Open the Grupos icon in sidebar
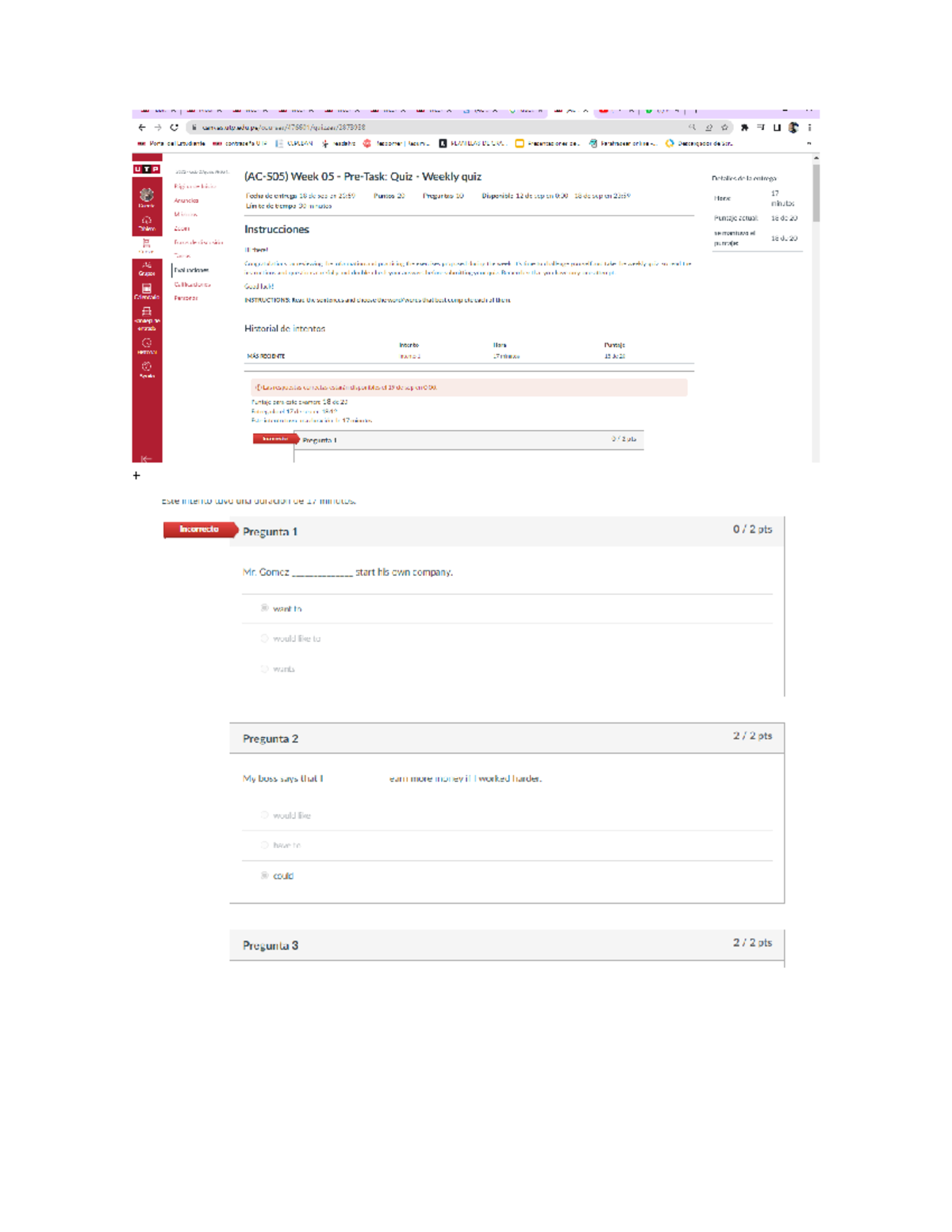Screen dimensions: 952x1232 (x=147, y=268)
